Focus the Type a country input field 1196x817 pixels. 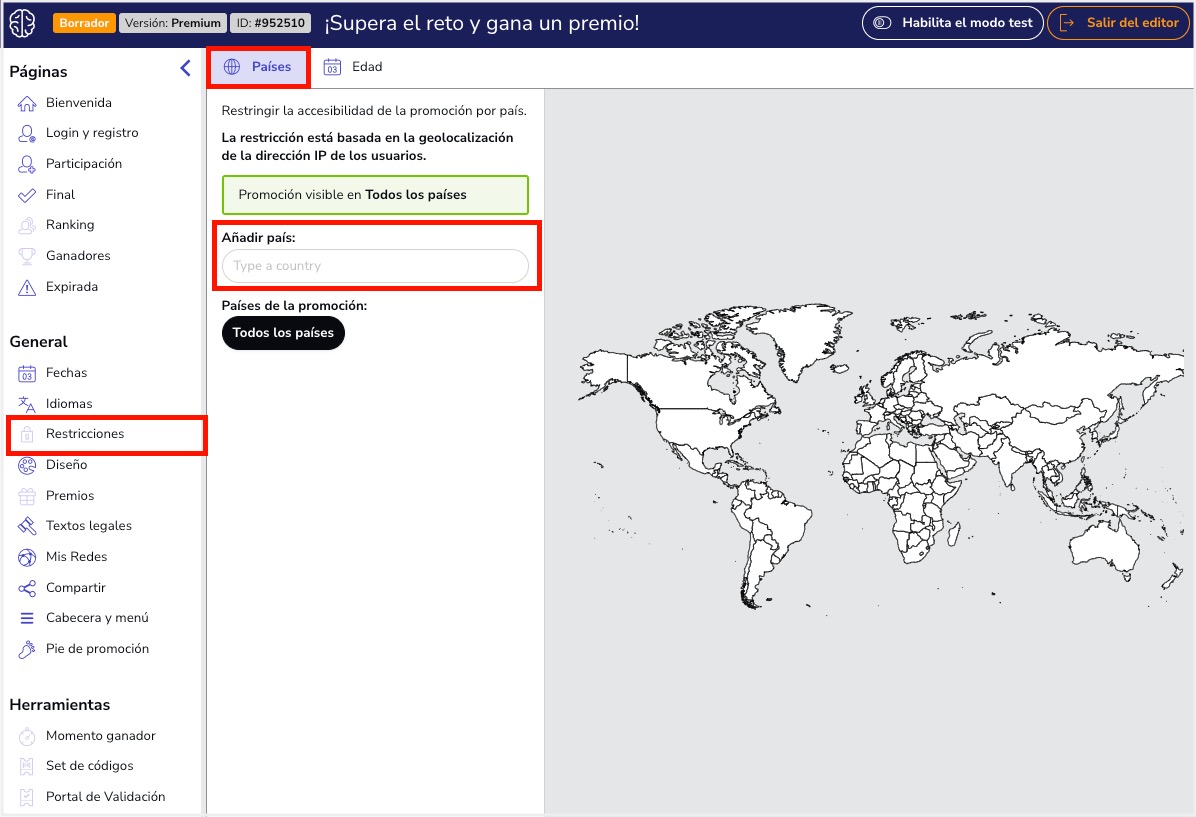(375, 266)
